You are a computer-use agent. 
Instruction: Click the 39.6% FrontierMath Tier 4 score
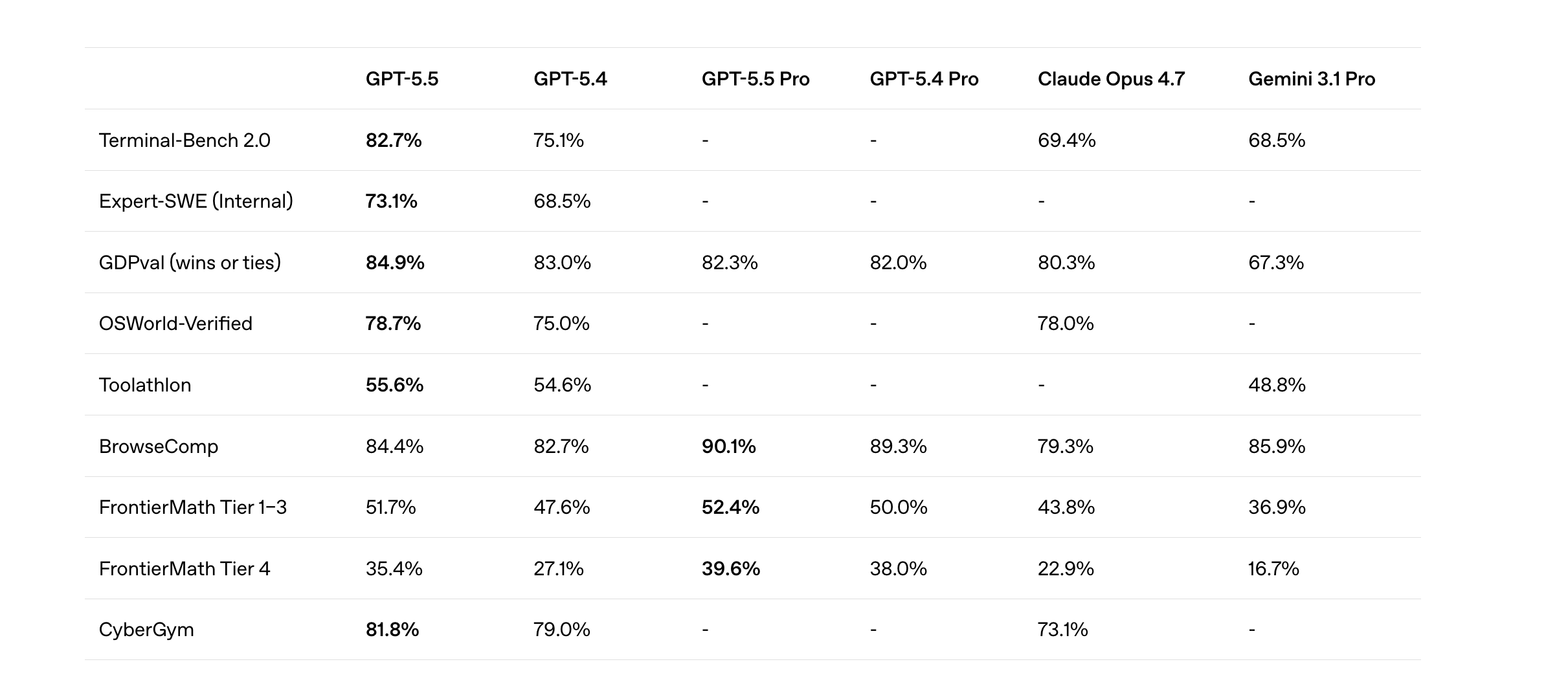point(731,569)
